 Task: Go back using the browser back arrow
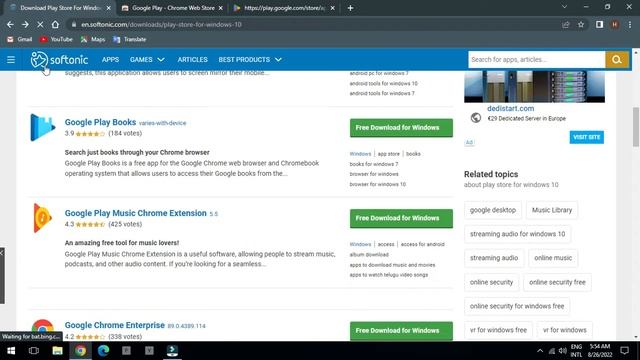coord(10,24)
